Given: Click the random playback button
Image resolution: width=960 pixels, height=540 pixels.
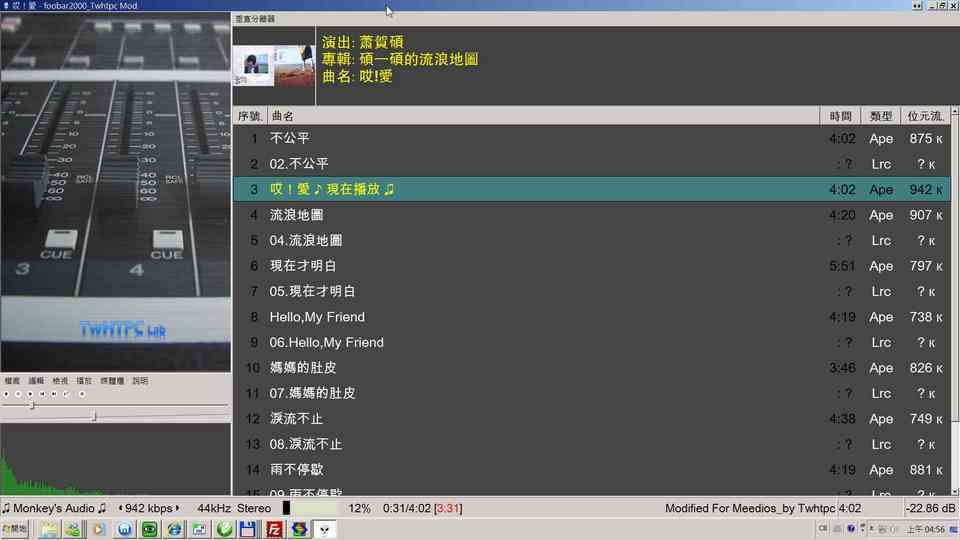Looking at the screenshot, I should pos(66,394).
